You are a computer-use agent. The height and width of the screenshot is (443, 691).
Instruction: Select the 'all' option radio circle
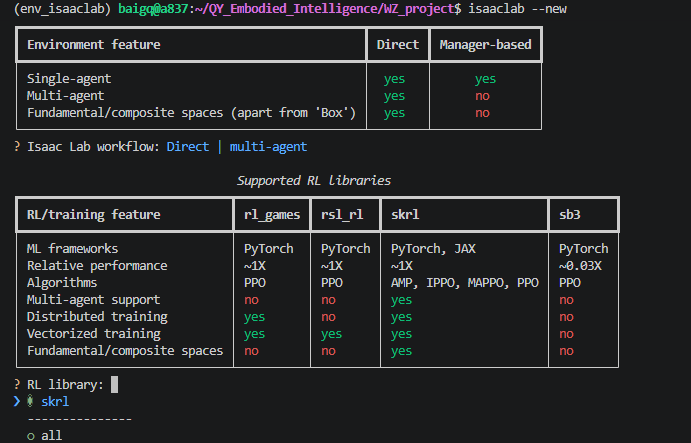pos(31,436)
